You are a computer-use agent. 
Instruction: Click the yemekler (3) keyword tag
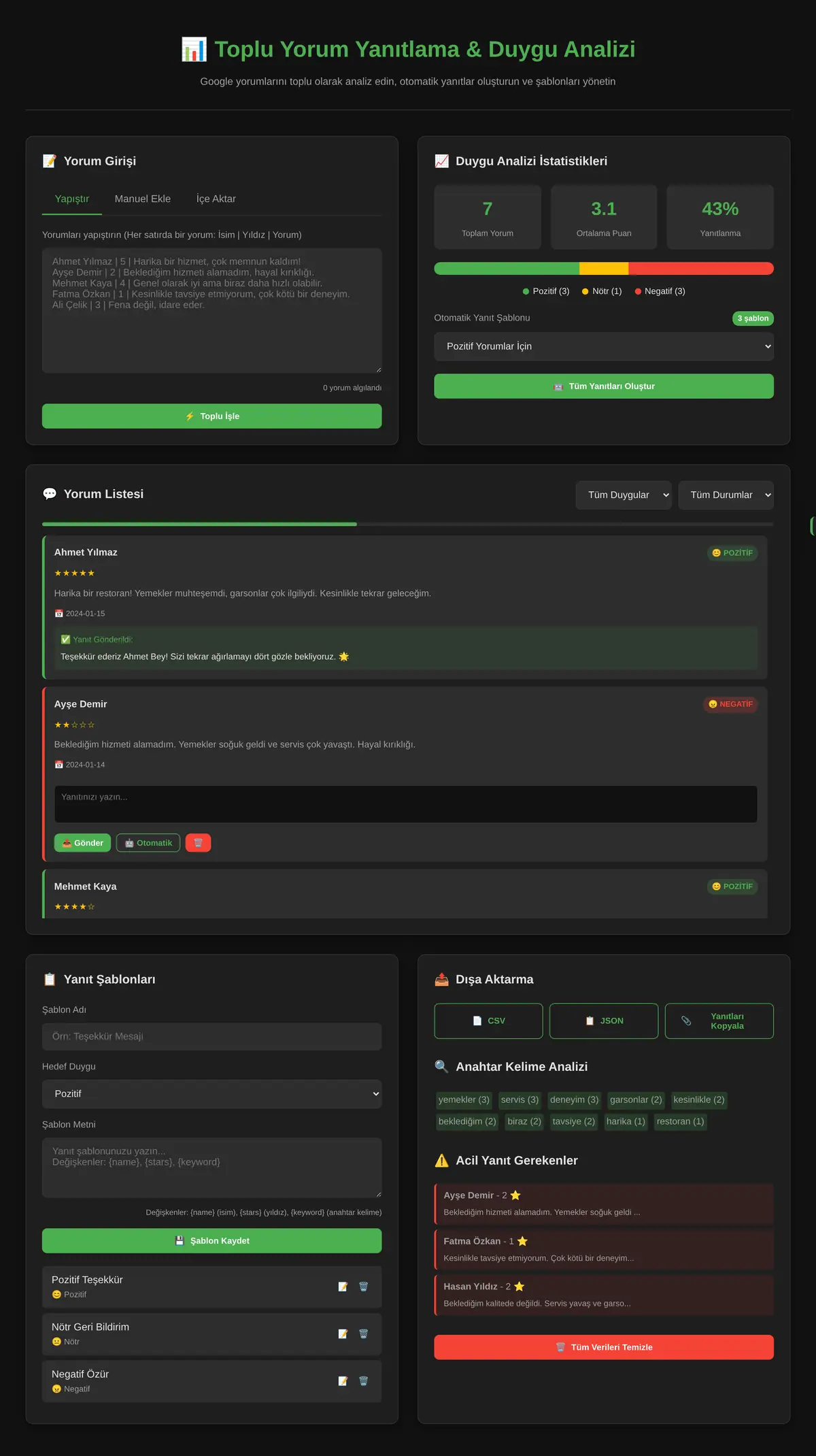coord(464,1099)
